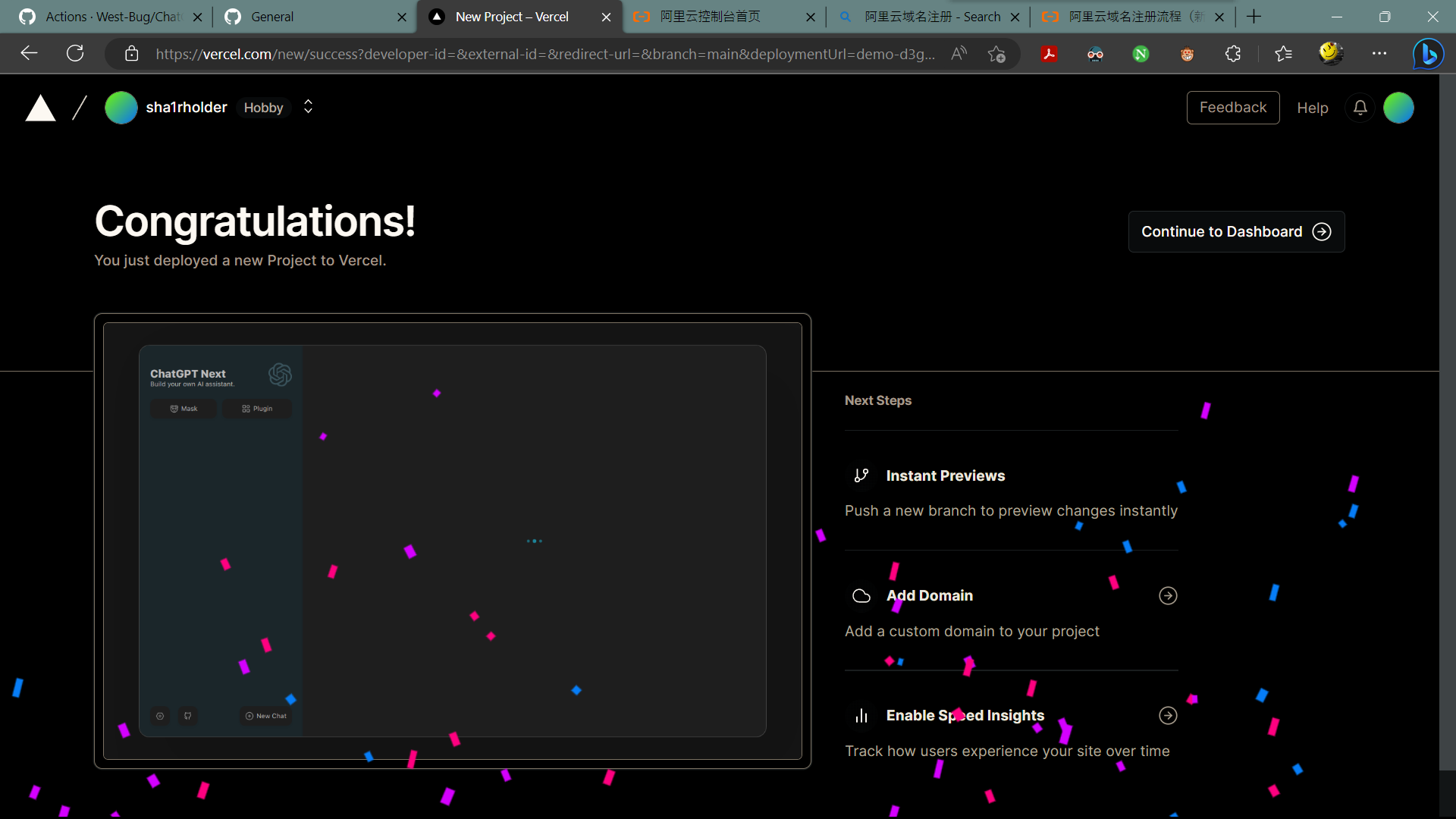Click Continue to Dashboard button
This screenshot has width=1456, height=819.
(x=1236, y=231)
